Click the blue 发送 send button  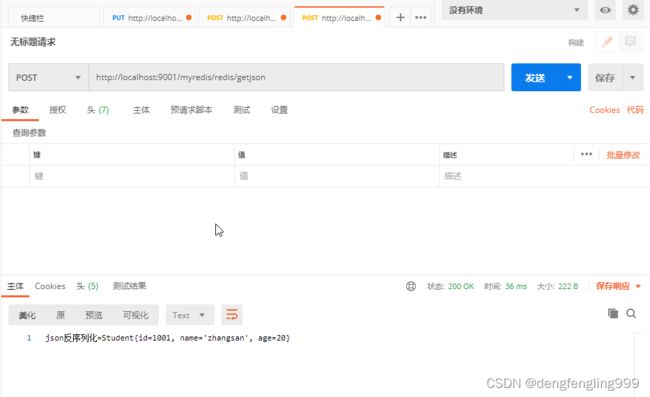click(536, 77)
